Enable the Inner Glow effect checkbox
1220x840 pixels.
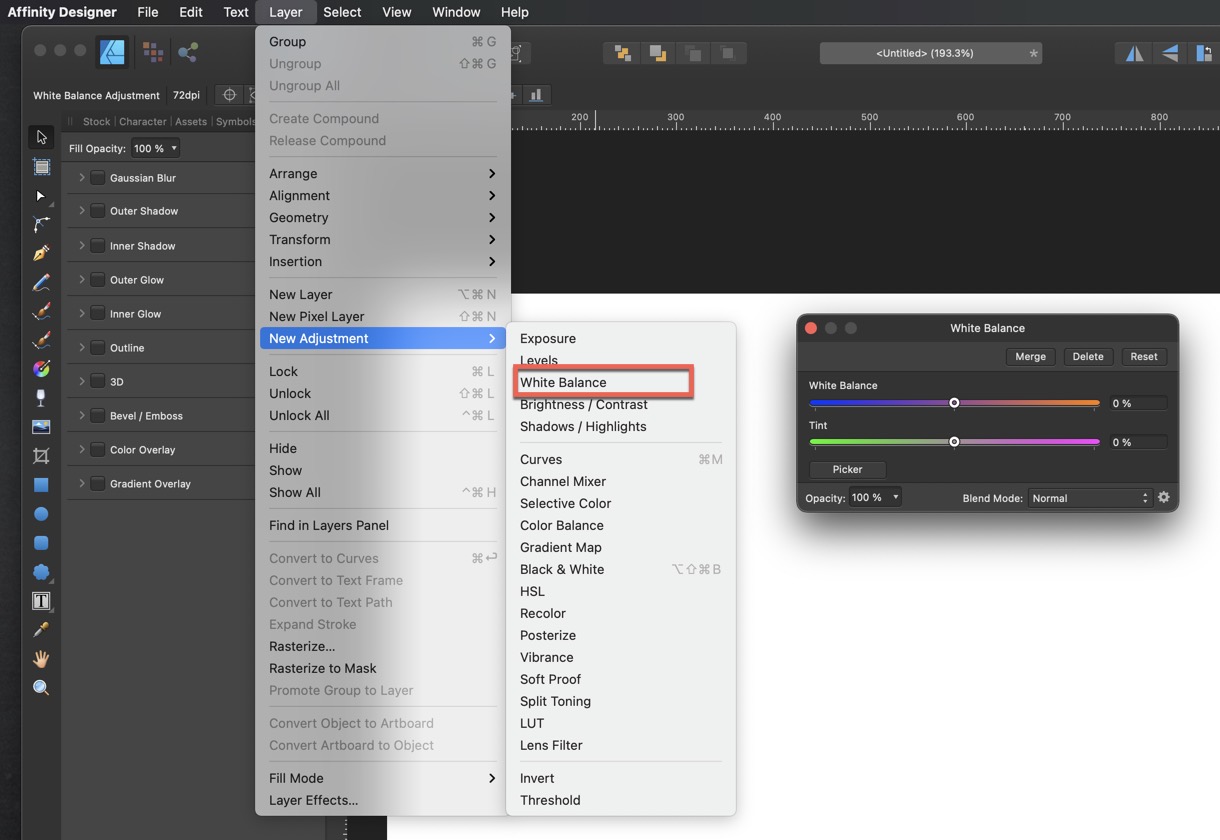[97, 314]
